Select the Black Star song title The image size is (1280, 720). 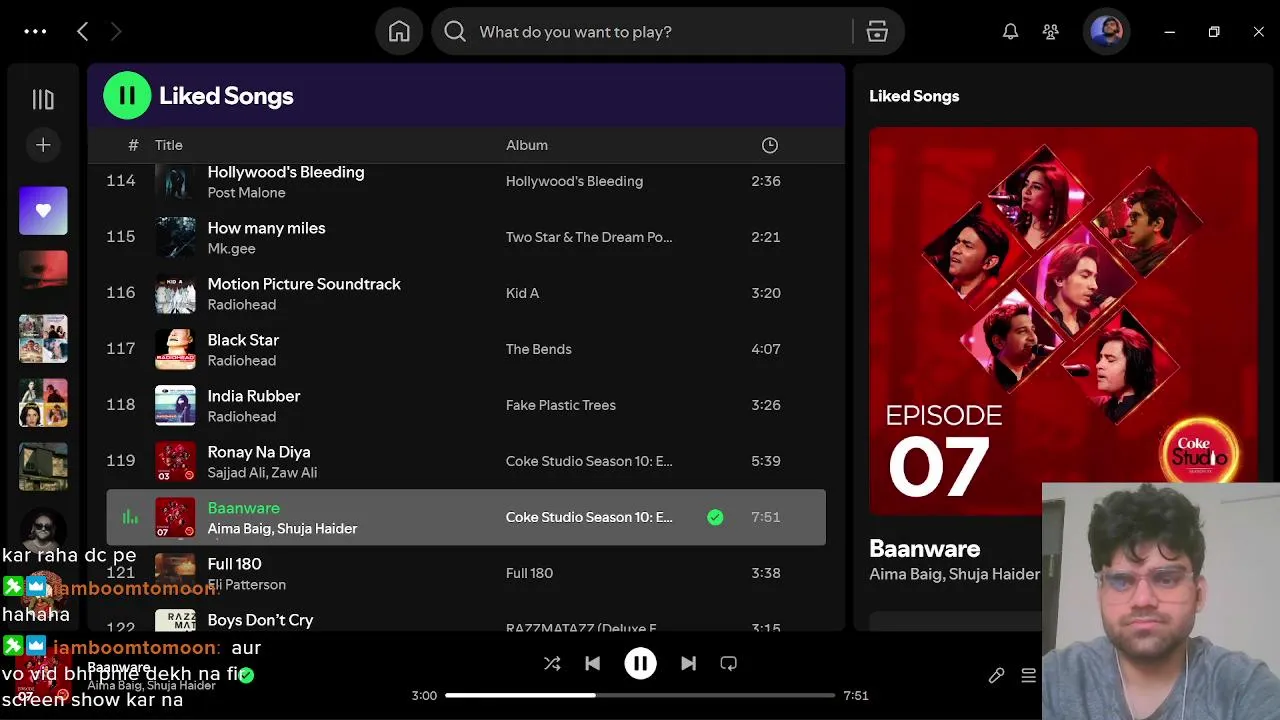[243, 340]
